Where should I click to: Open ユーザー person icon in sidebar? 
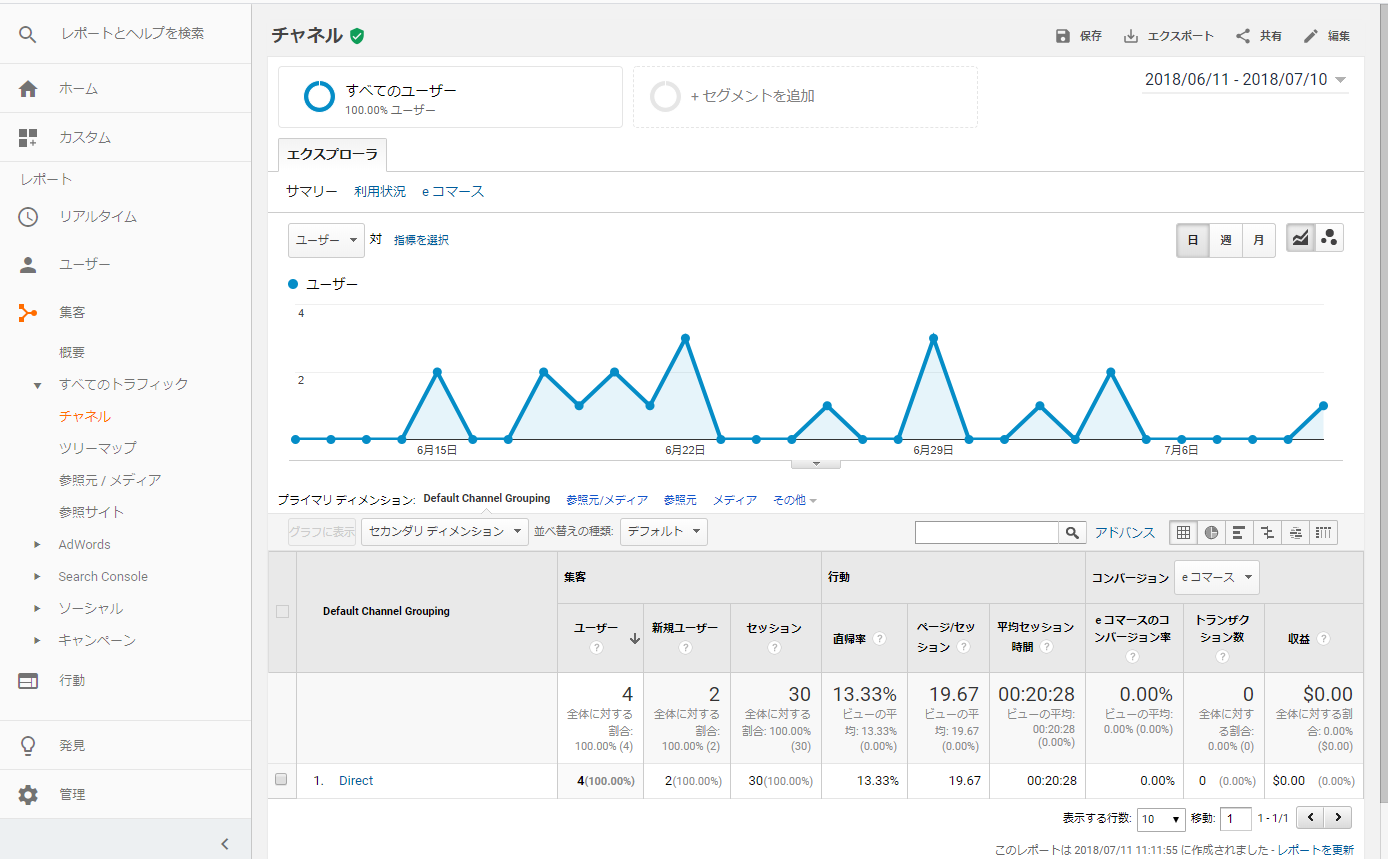[x=28, y=265]
